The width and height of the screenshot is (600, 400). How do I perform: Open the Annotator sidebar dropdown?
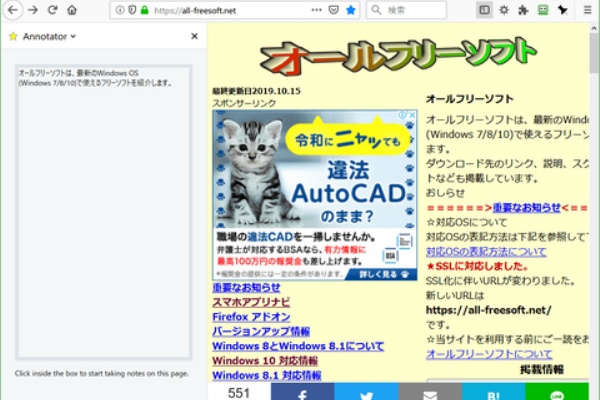[x=49, y=36]
